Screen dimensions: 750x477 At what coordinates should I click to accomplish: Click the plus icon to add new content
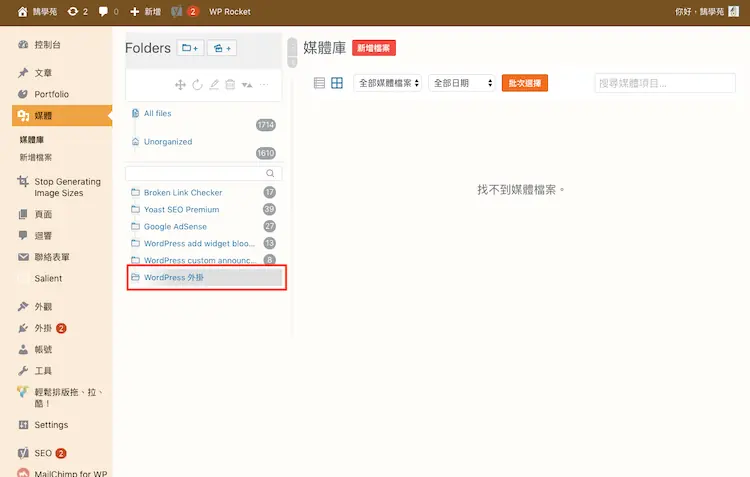click(135, 11)
